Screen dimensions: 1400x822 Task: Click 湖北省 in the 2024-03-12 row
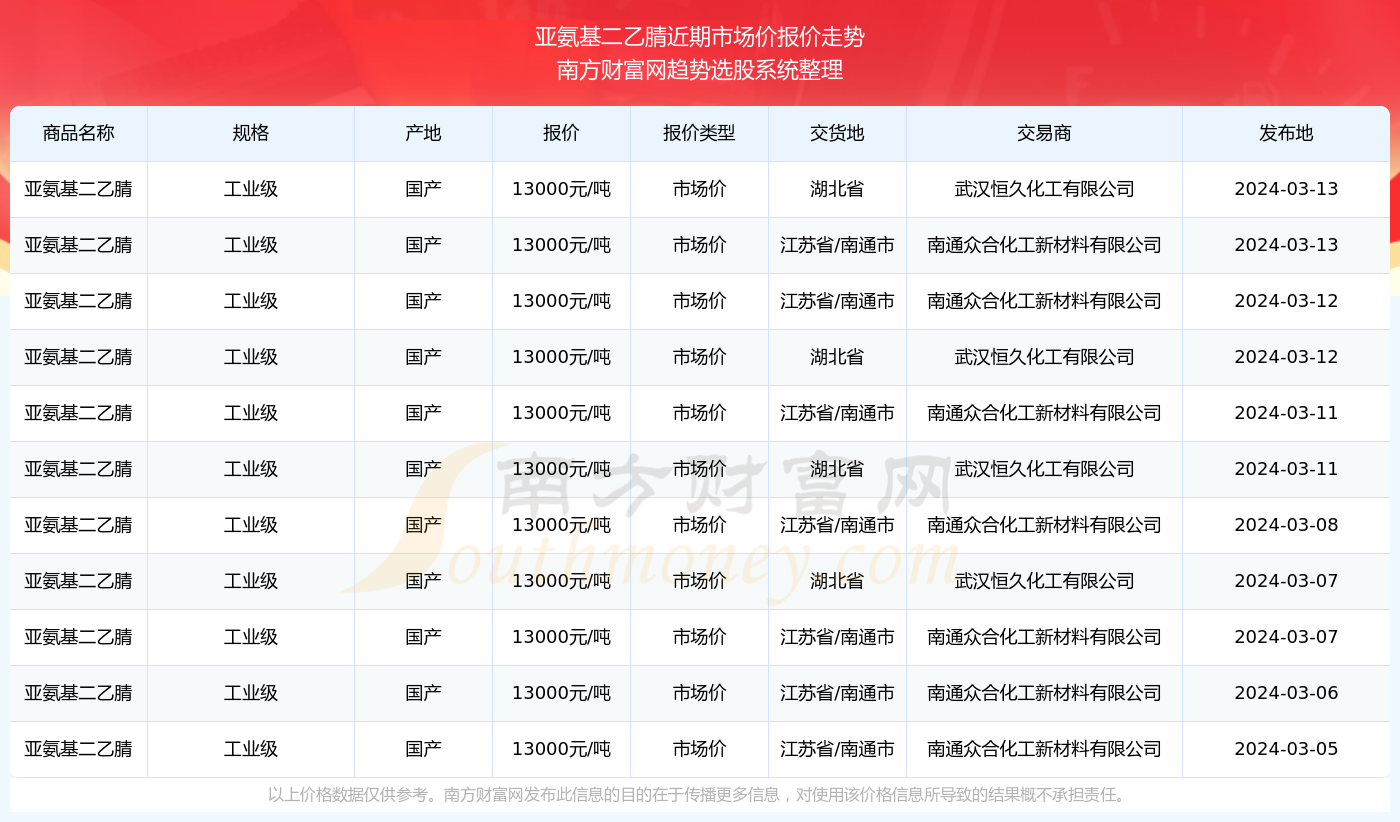(x=837, y=357)
